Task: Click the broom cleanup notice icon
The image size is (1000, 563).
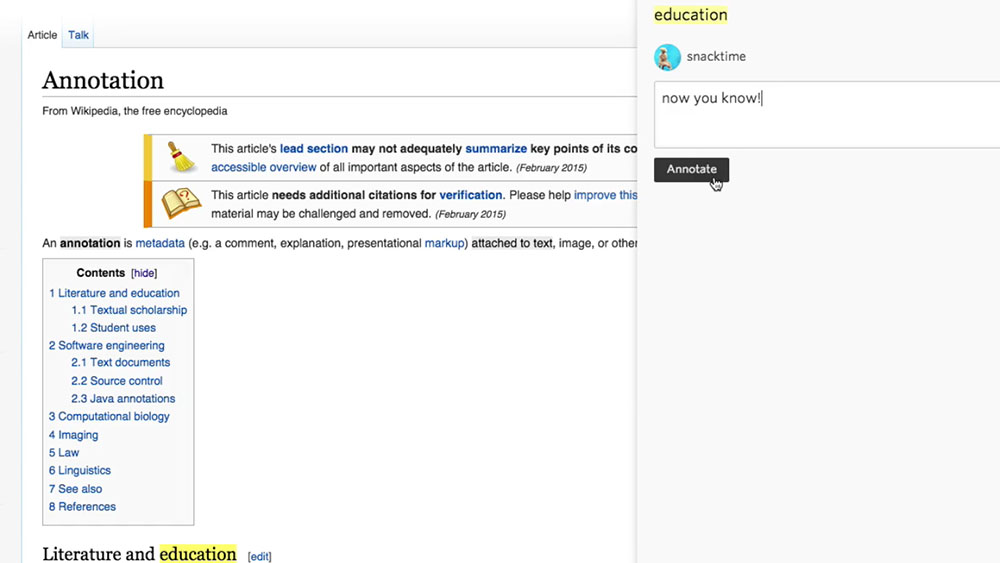Action: tap(181, 157)
